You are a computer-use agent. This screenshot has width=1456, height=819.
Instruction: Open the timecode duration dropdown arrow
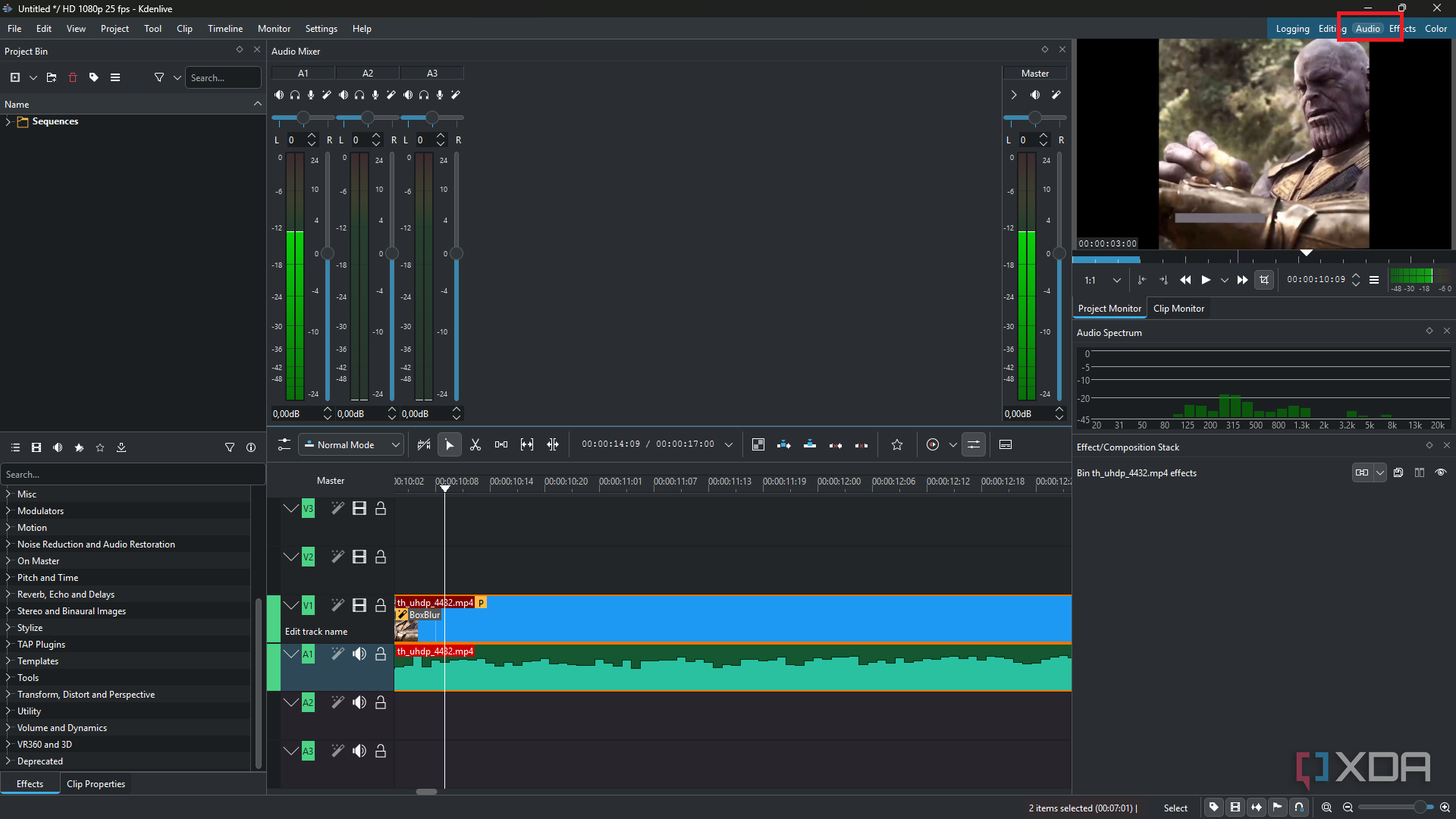click(x=729, y=445)
